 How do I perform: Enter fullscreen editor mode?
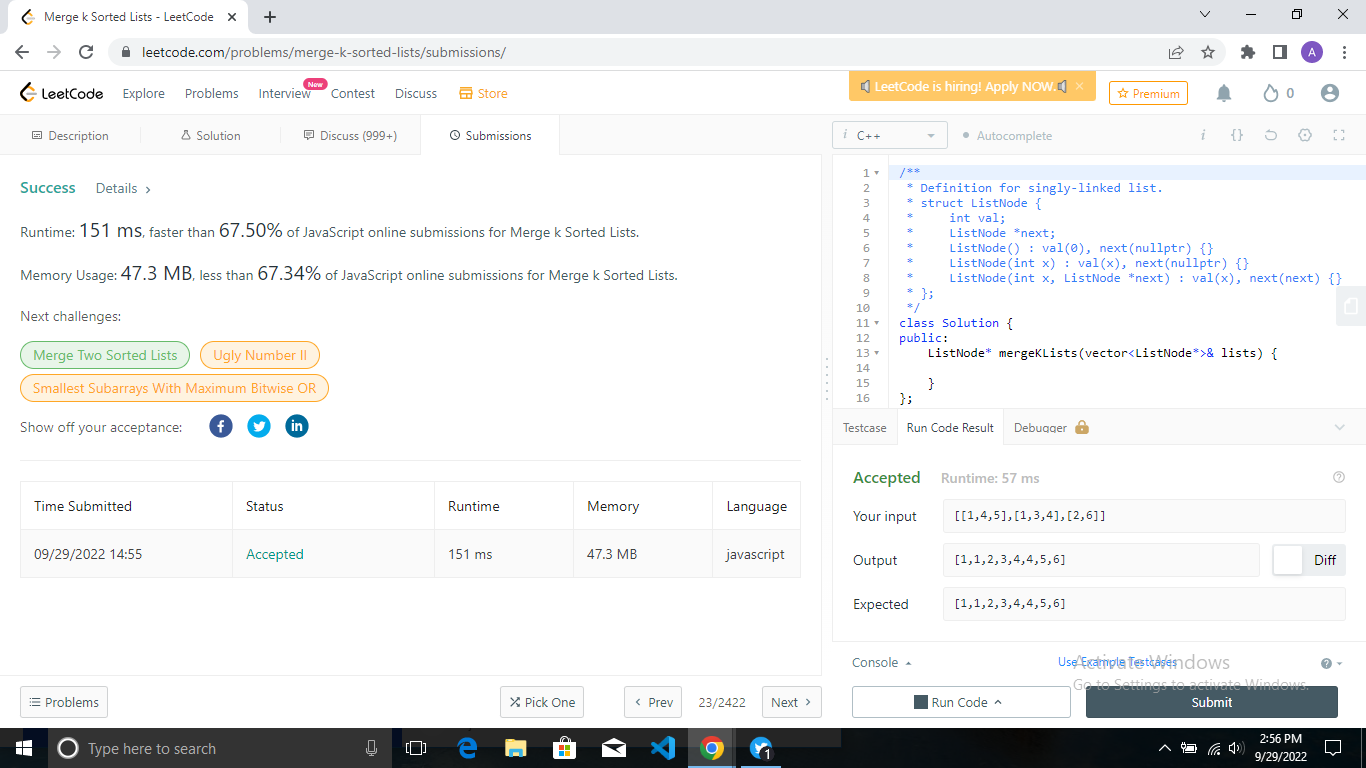[x=1339, y=135]
